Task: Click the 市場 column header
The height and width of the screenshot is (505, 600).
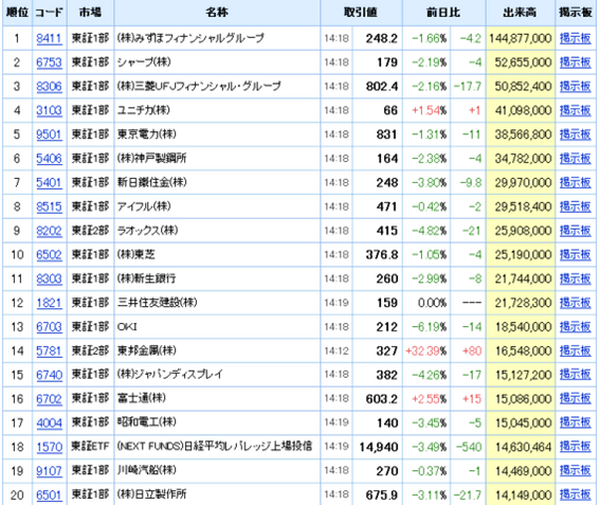Action: click(90, 13)
